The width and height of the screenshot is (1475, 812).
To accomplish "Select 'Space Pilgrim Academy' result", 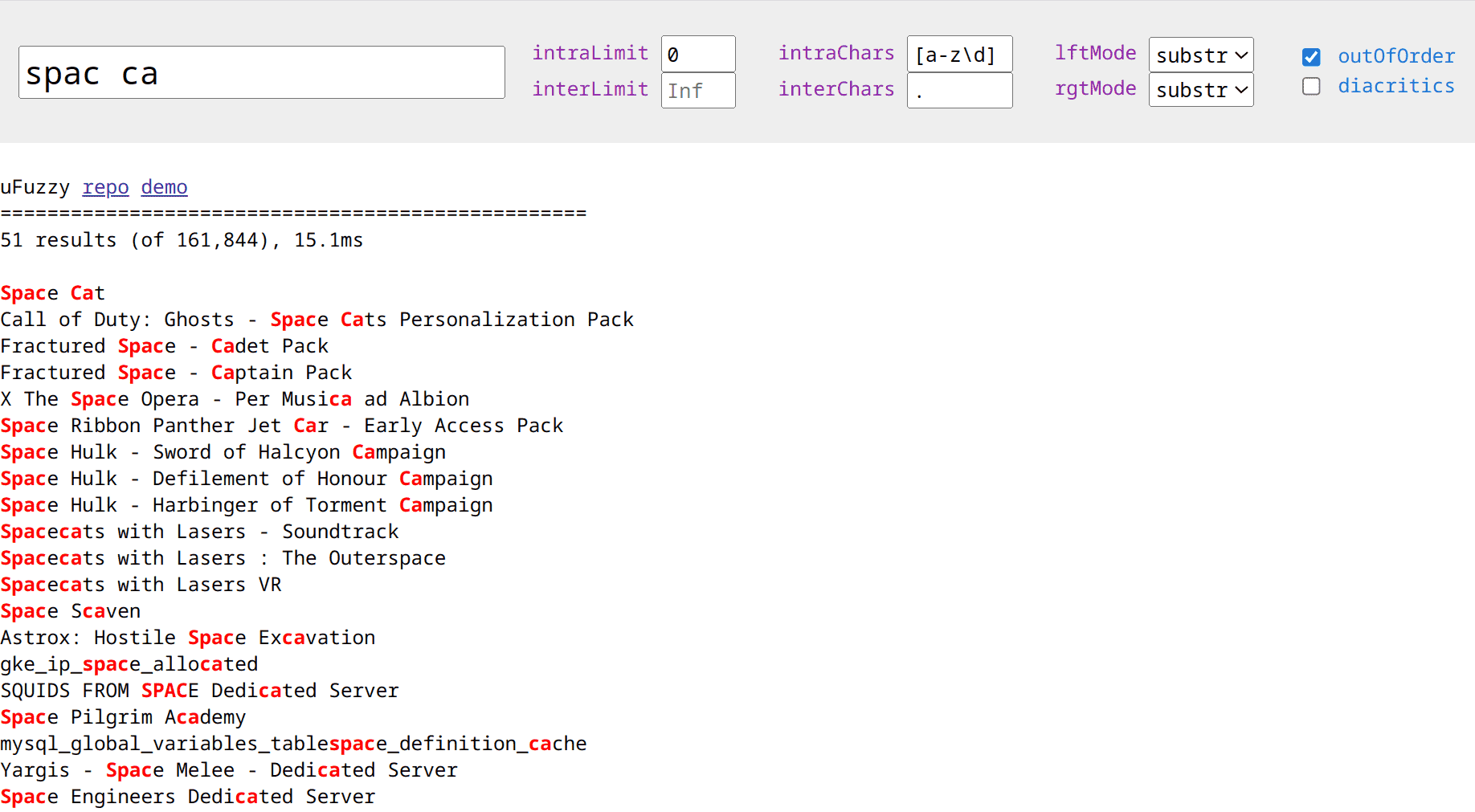I will click(x=124, y=717).
